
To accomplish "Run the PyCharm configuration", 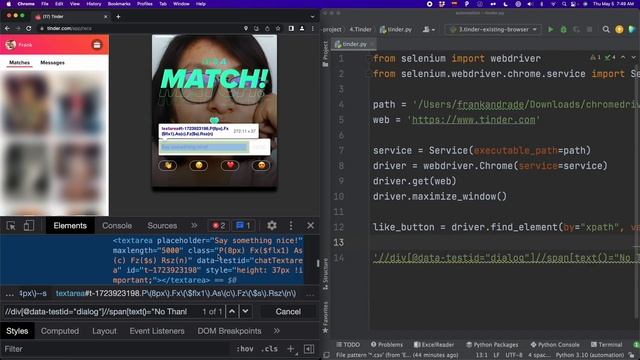I will pyautogui.click(x=551, y=29).
